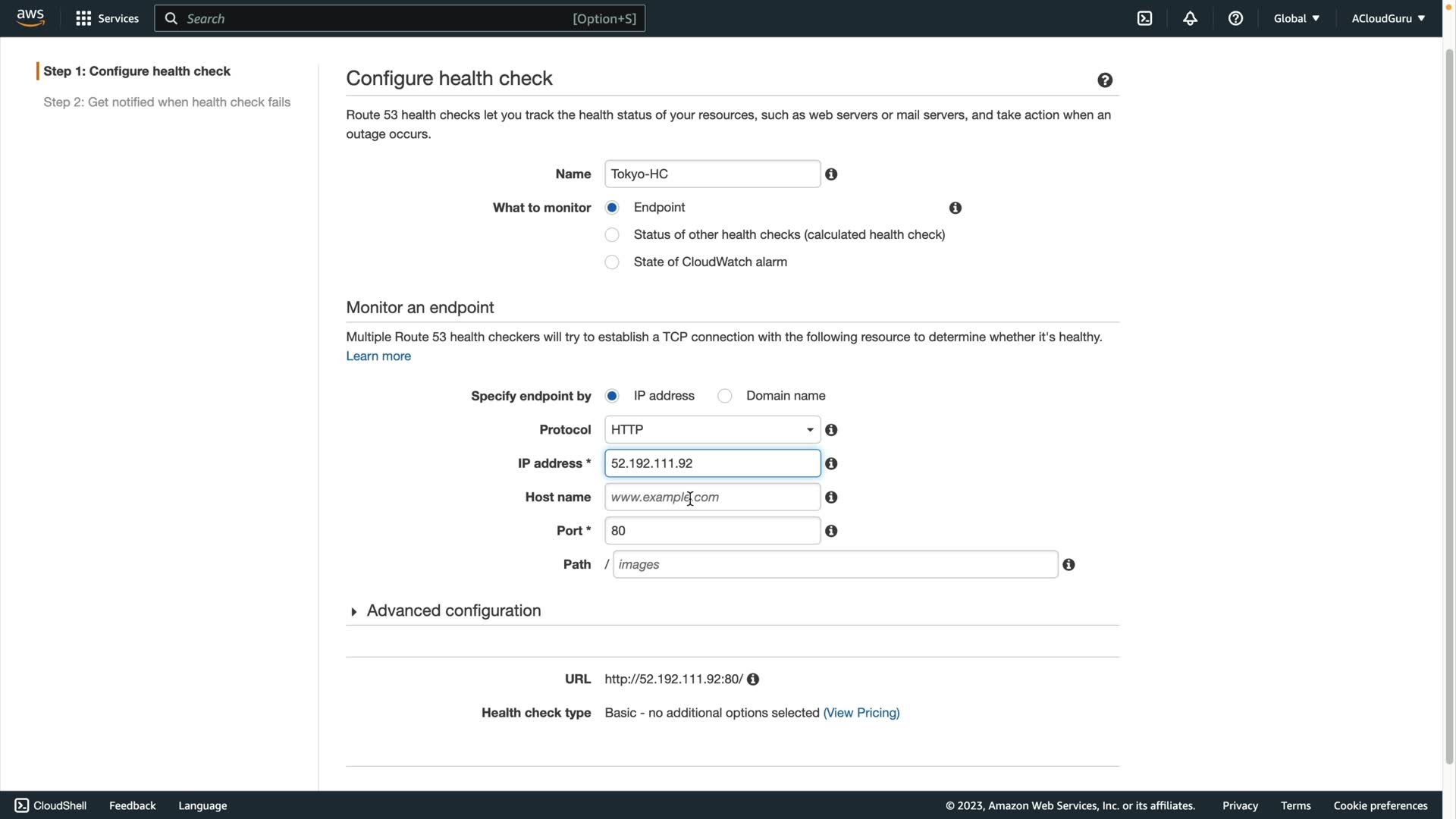1456x819 pixels.
Task: Click info icon beside Path field
Action: tap(1068, 565)
